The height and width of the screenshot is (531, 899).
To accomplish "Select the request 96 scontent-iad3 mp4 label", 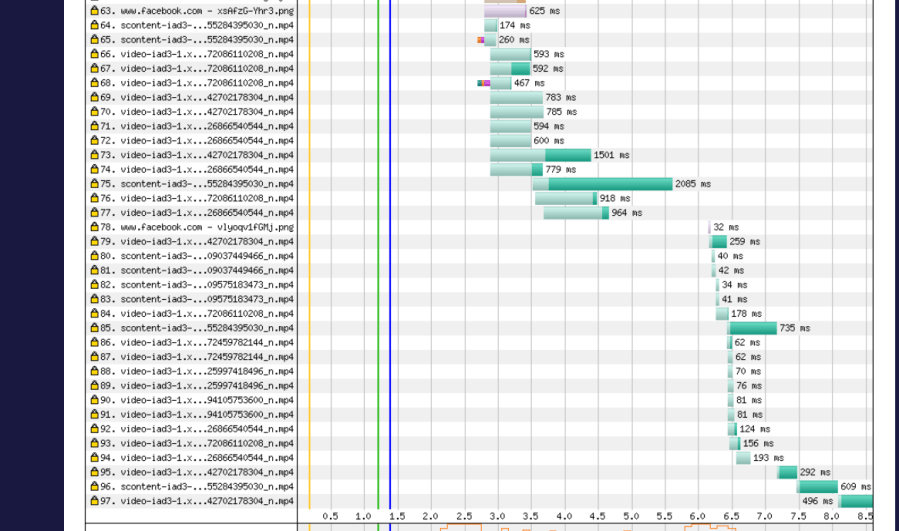I will tap(206, 487).
